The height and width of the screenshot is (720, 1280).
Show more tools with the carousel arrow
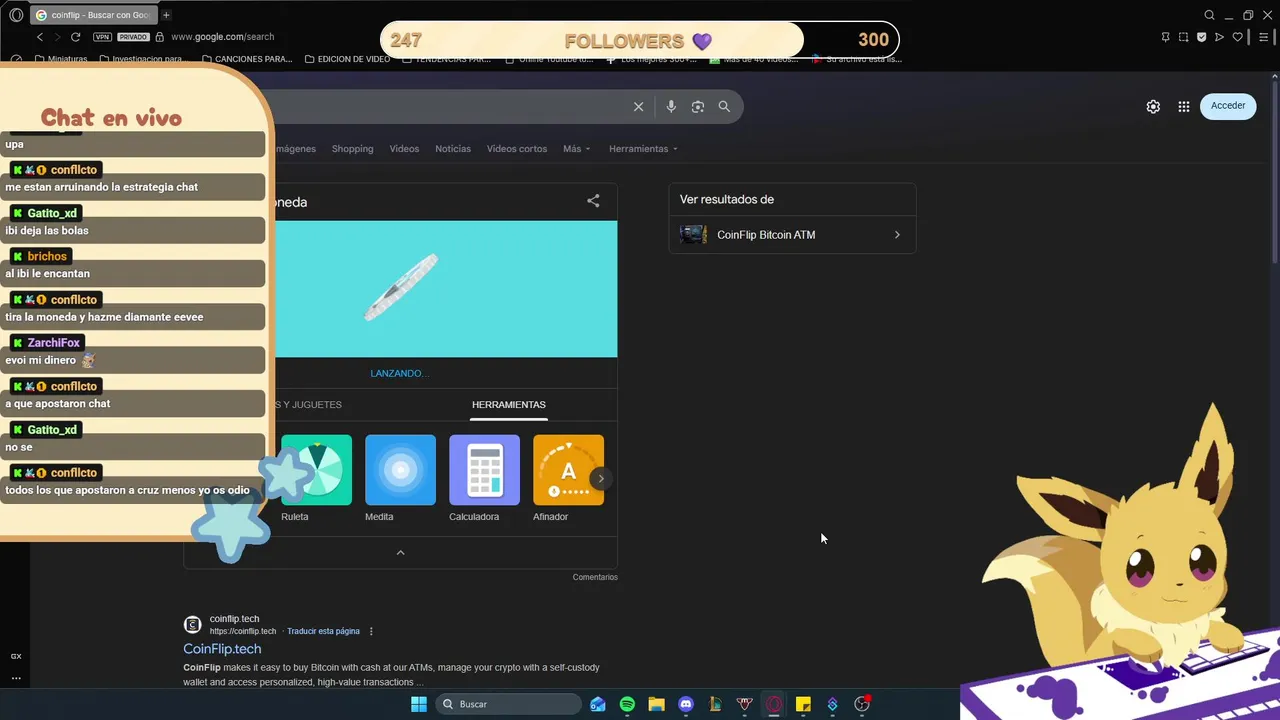600,478
